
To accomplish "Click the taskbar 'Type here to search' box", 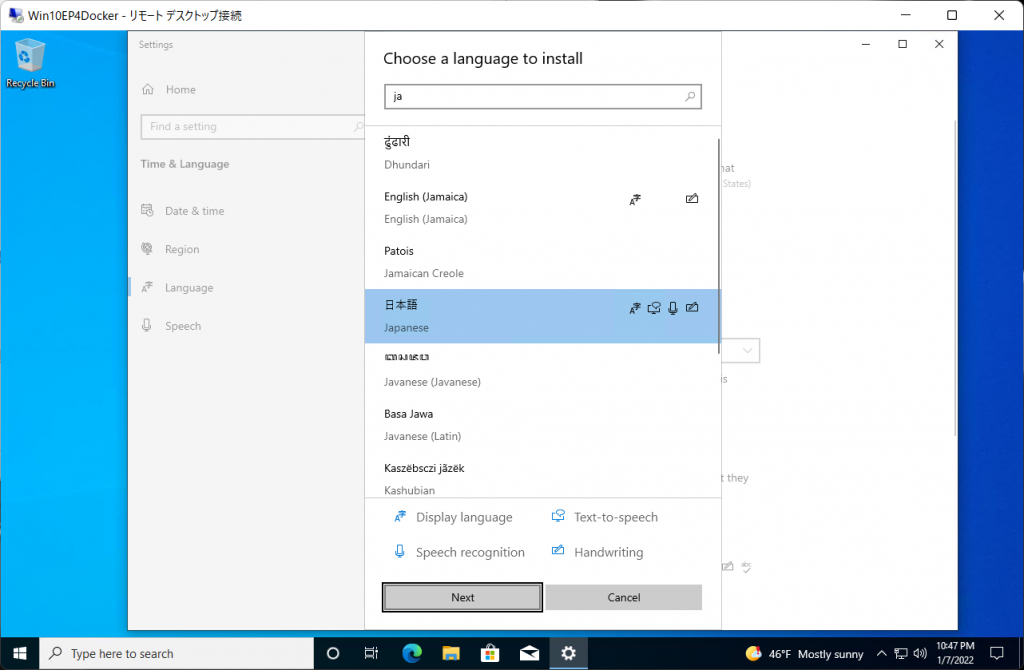I will [176, 653].
